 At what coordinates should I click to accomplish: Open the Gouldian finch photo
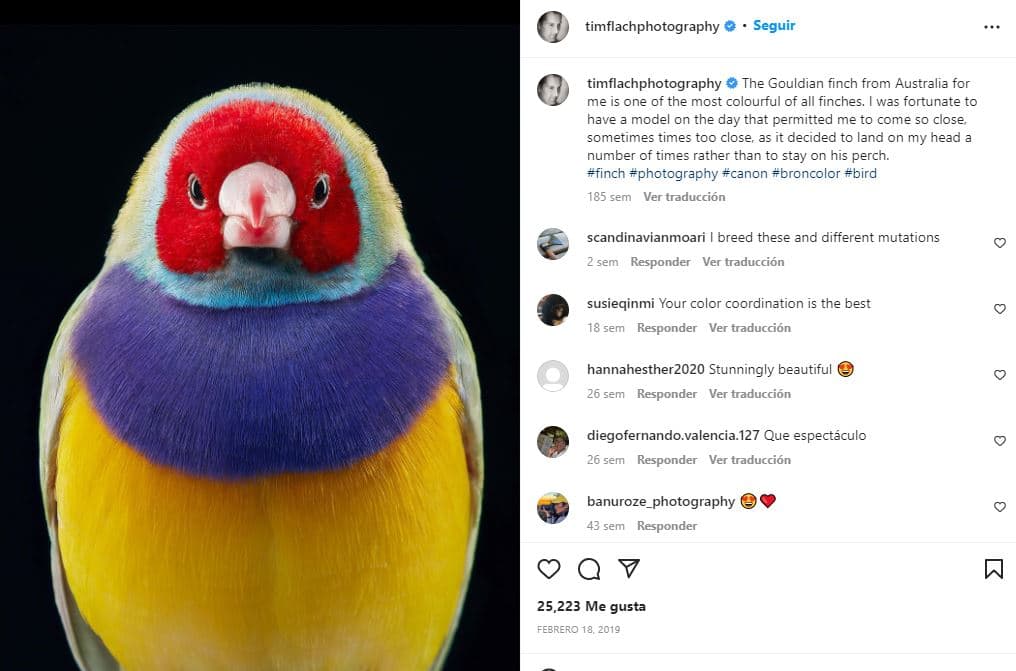point(260,335)
